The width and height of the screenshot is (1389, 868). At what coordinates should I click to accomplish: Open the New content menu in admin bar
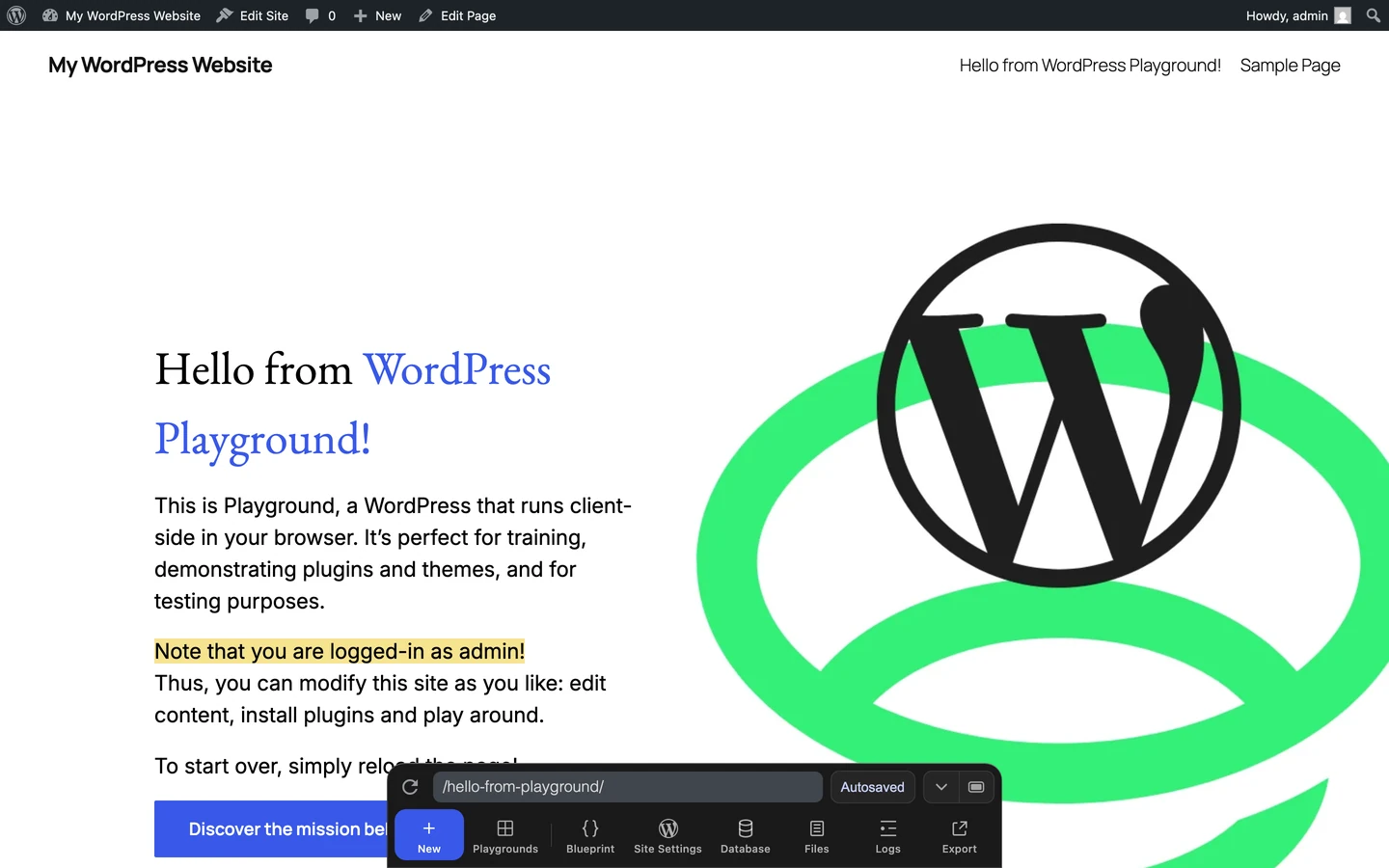point(377,15)
